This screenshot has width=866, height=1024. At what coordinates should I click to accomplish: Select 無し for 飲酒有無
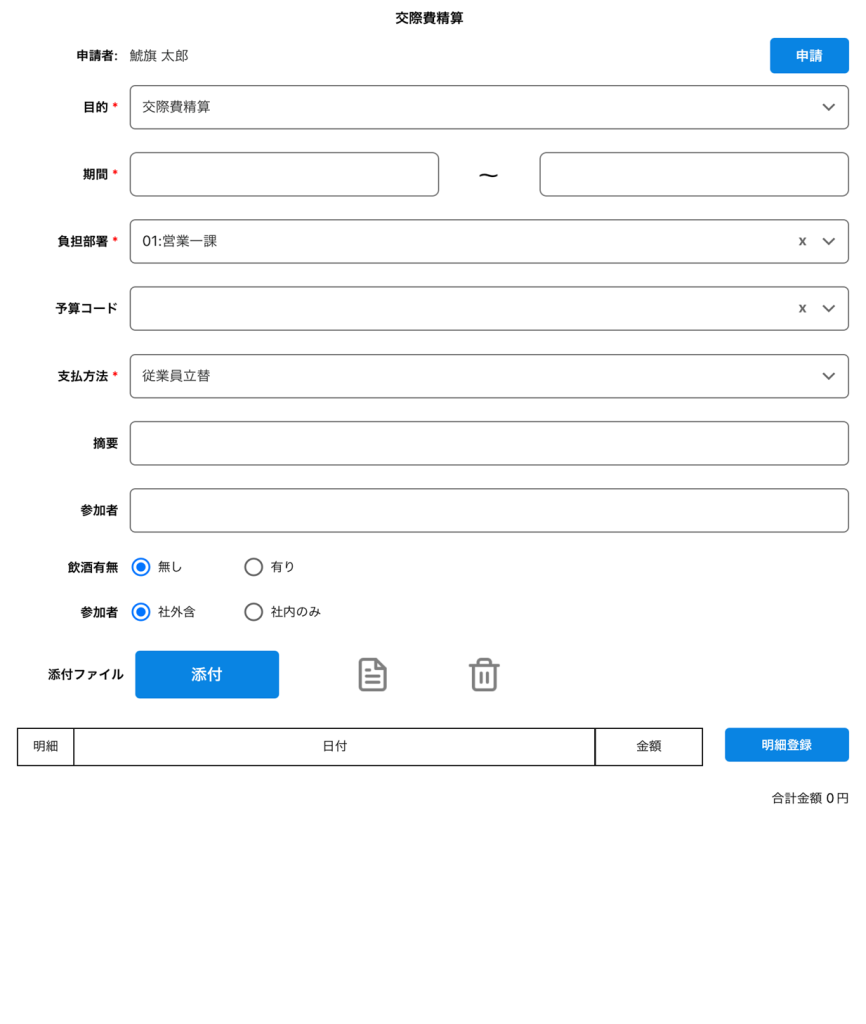(x=141, y=567)
